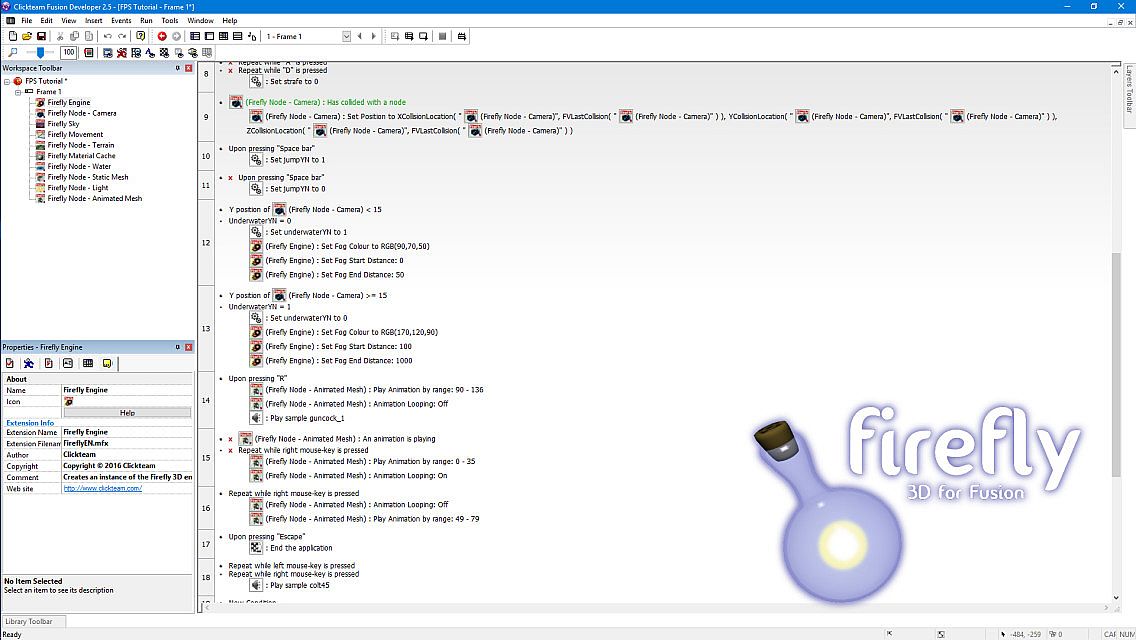The height and width of the screenshot is (640, 1136).
Task: Switch to the Frame Editor
Action: point(209,36)
